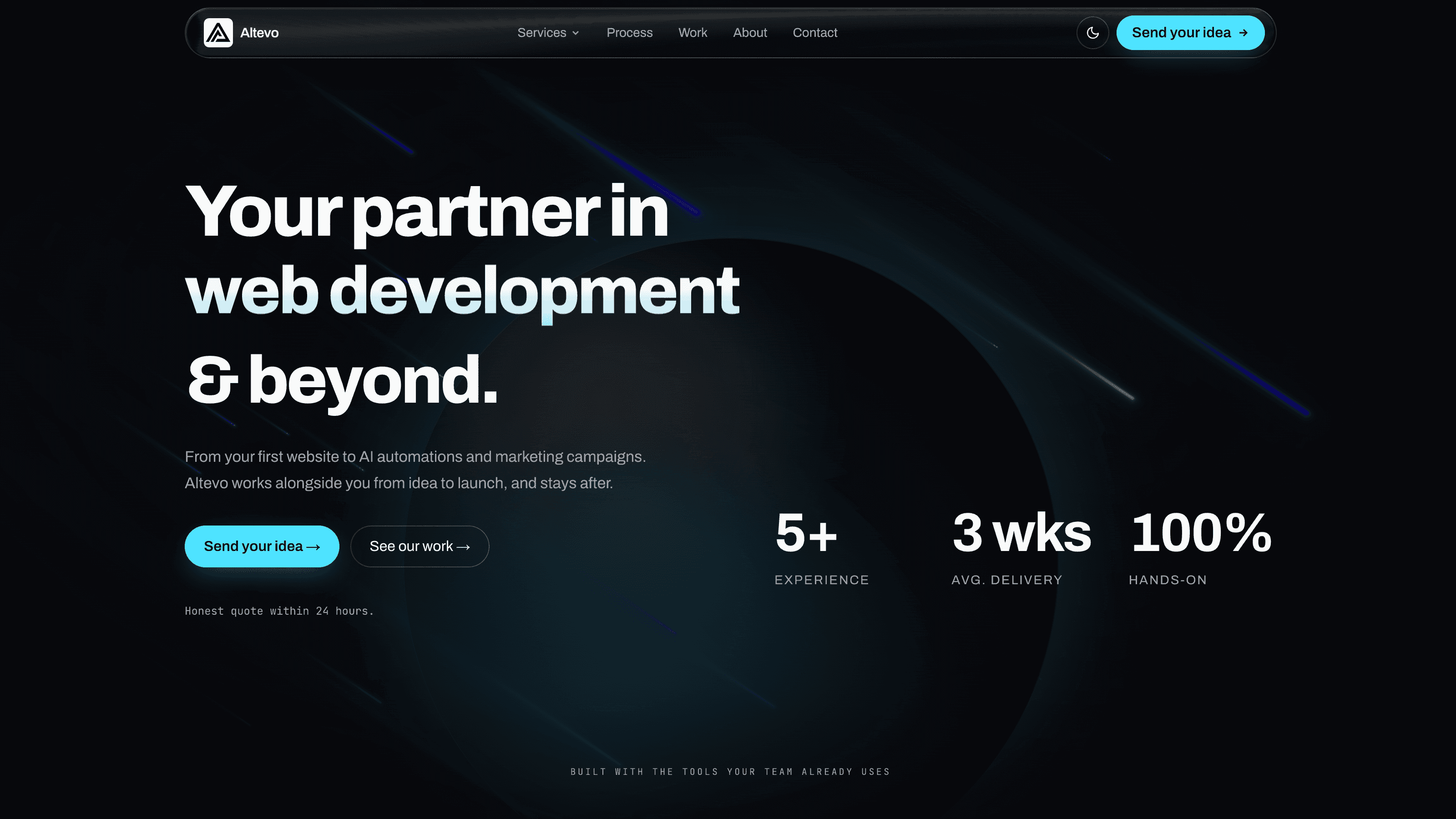Click the Altevo brand name text
1456x819 pixels.
click(259, 33)
